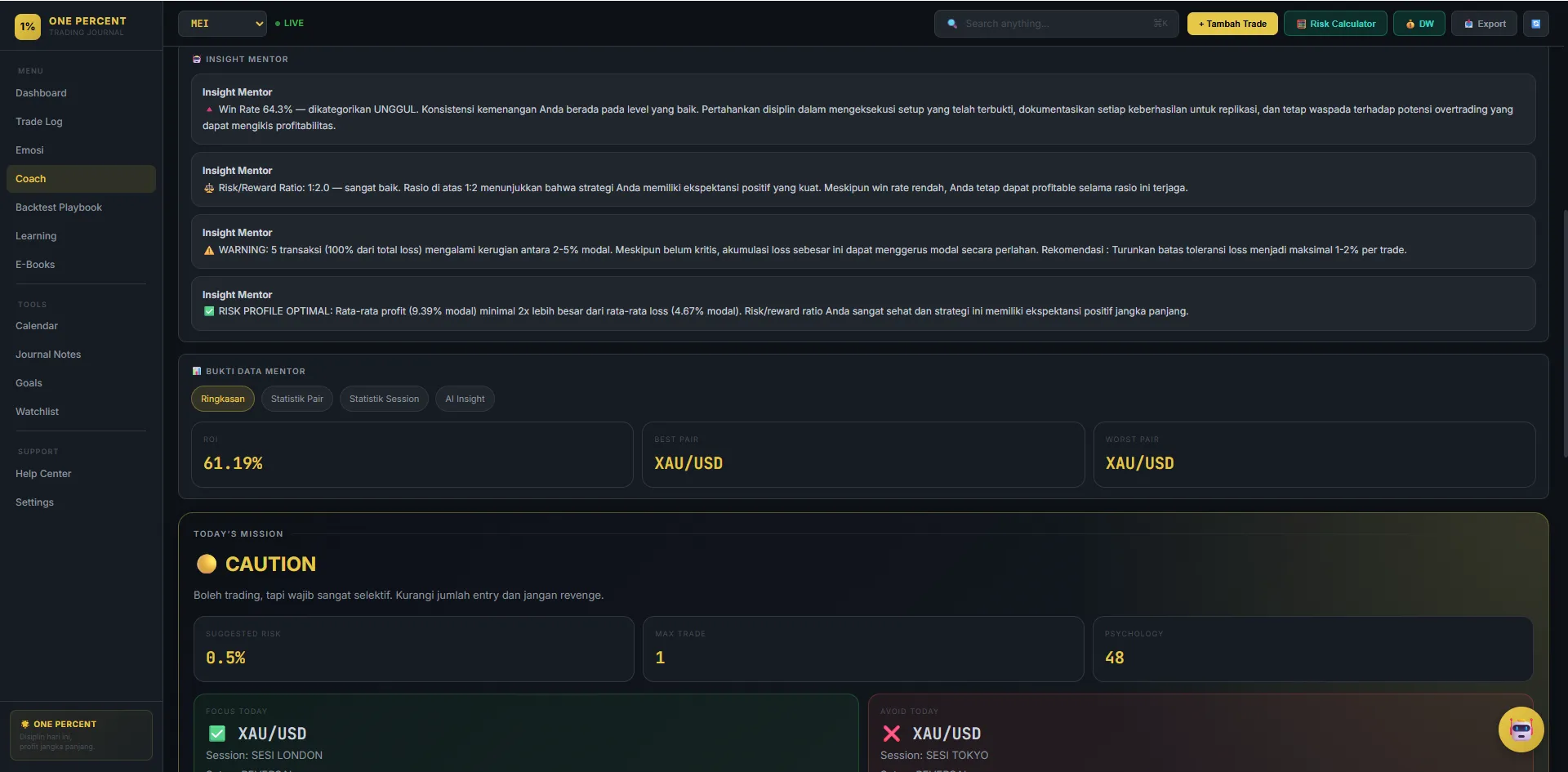Click the LIVE status indicator
The height and width of the screenshot is (772, 1568).
tap(289, 24)
